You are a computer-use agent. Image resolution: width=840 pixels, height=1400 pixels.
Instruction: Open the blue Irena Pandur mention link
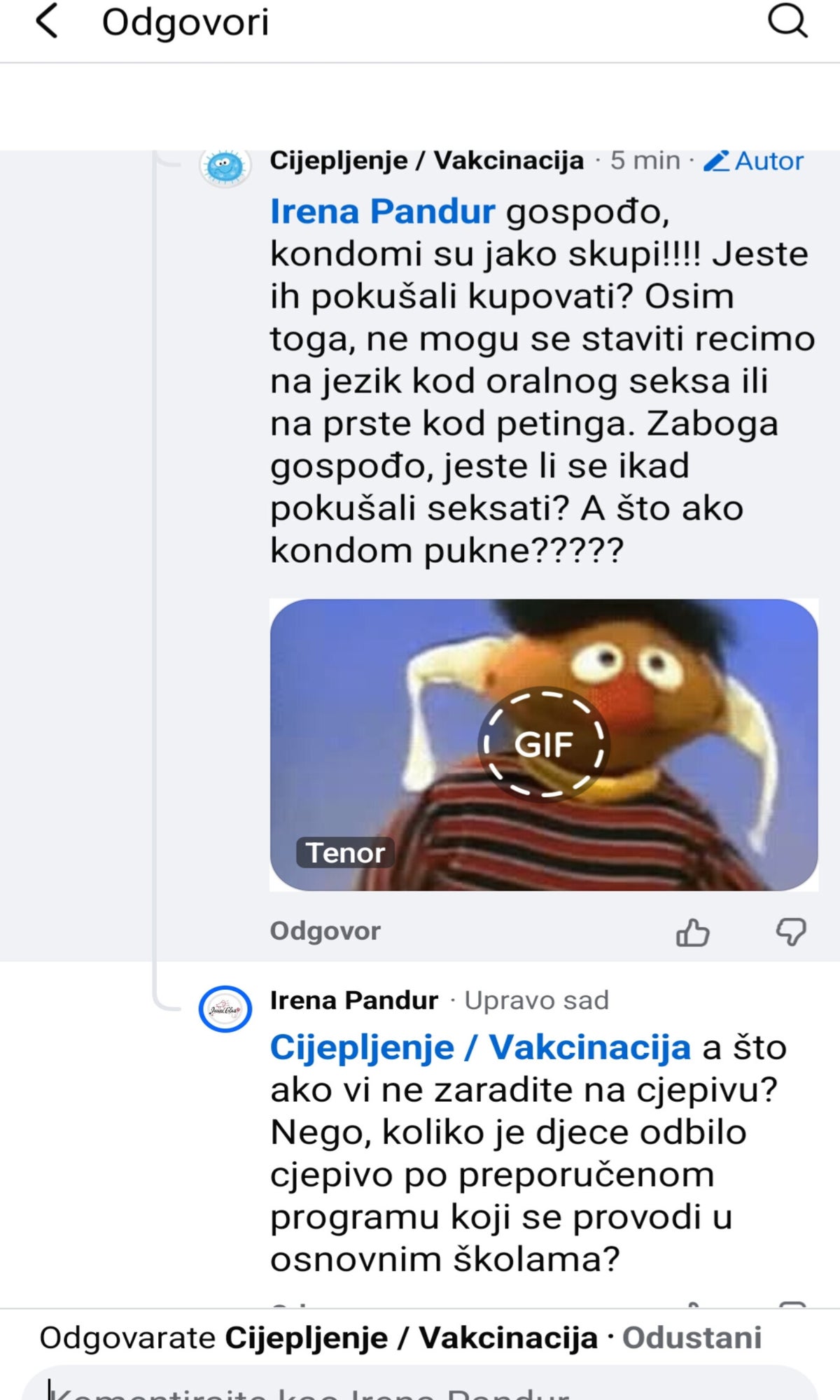tap(382, 211)
